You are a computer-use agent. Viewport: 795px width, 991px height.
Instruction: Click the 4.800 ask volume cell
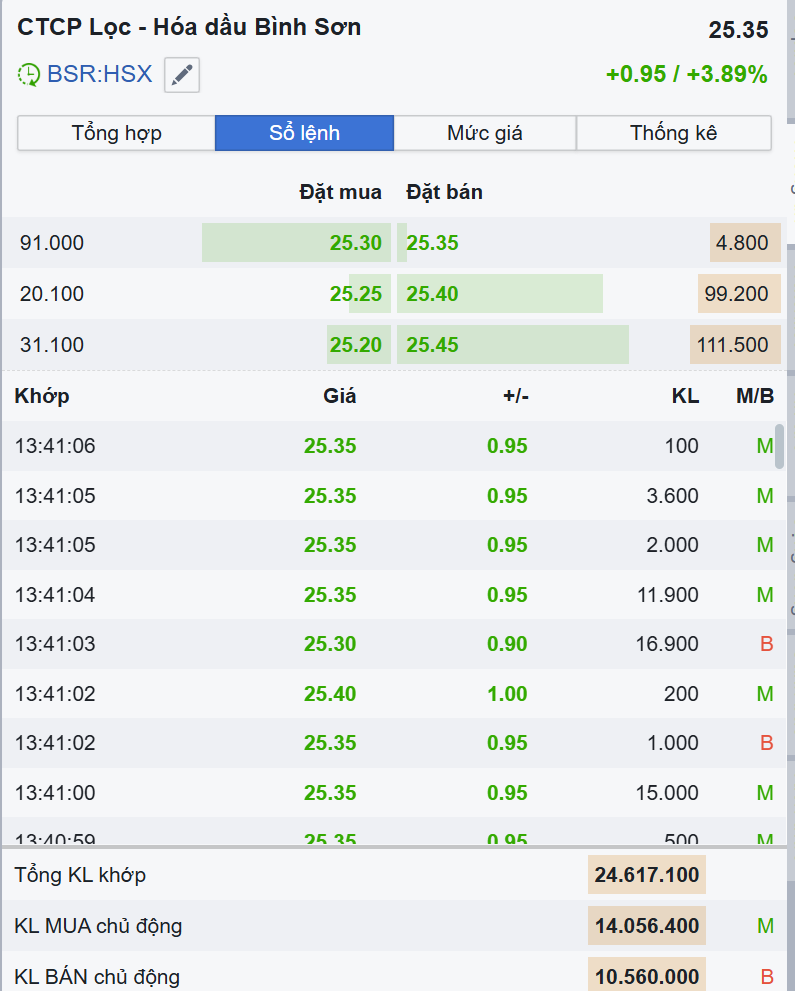coord(742,243)
